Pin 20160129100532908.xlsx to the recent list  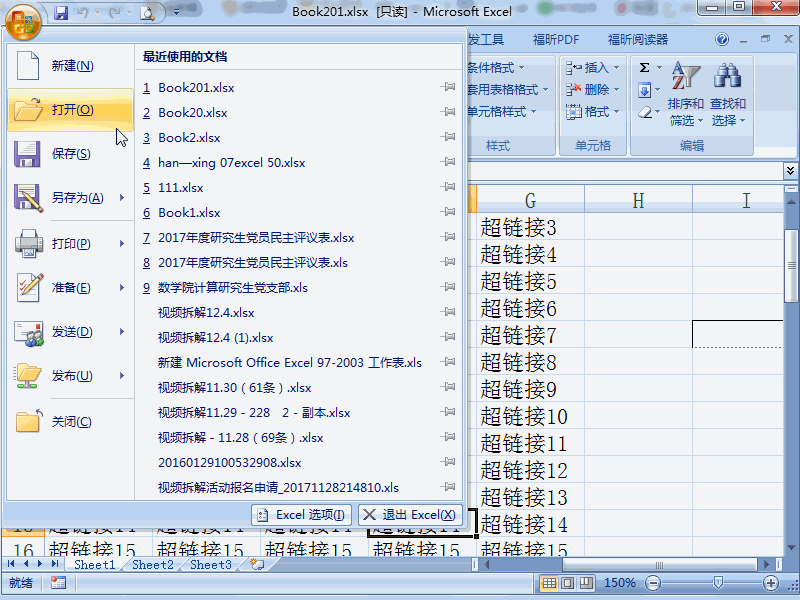(448, 462)
